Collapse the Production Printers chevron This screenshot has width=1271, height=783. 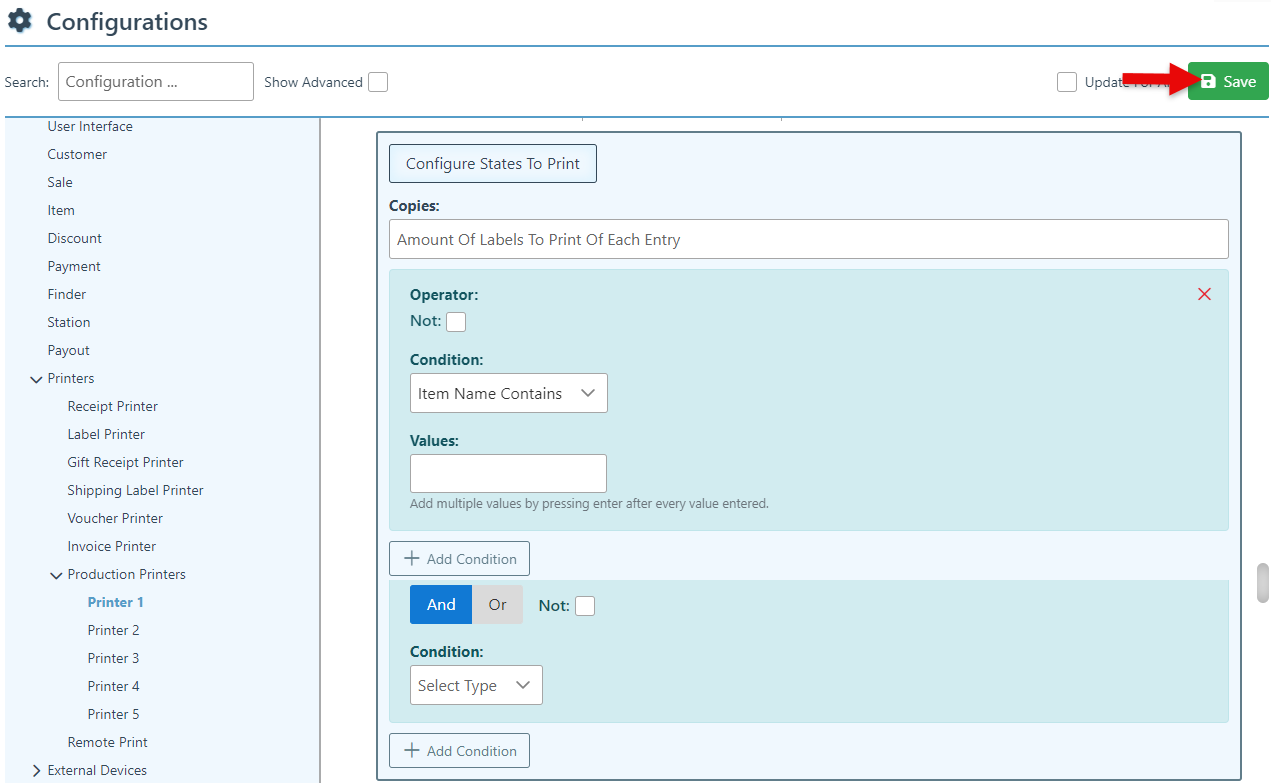[57, 575]
